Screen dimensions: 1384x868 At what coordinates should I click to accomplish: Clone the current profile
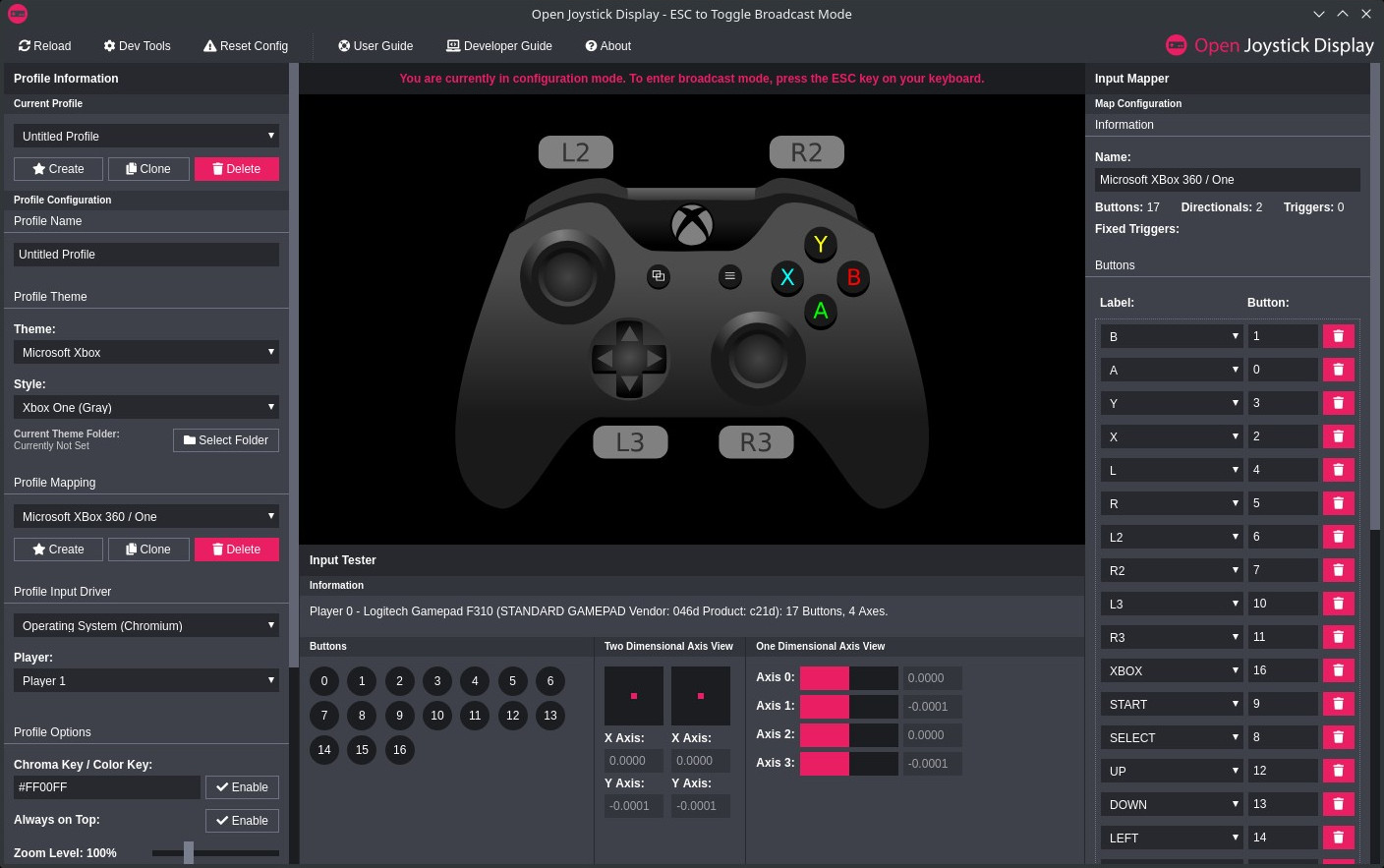tap(148, 169)
